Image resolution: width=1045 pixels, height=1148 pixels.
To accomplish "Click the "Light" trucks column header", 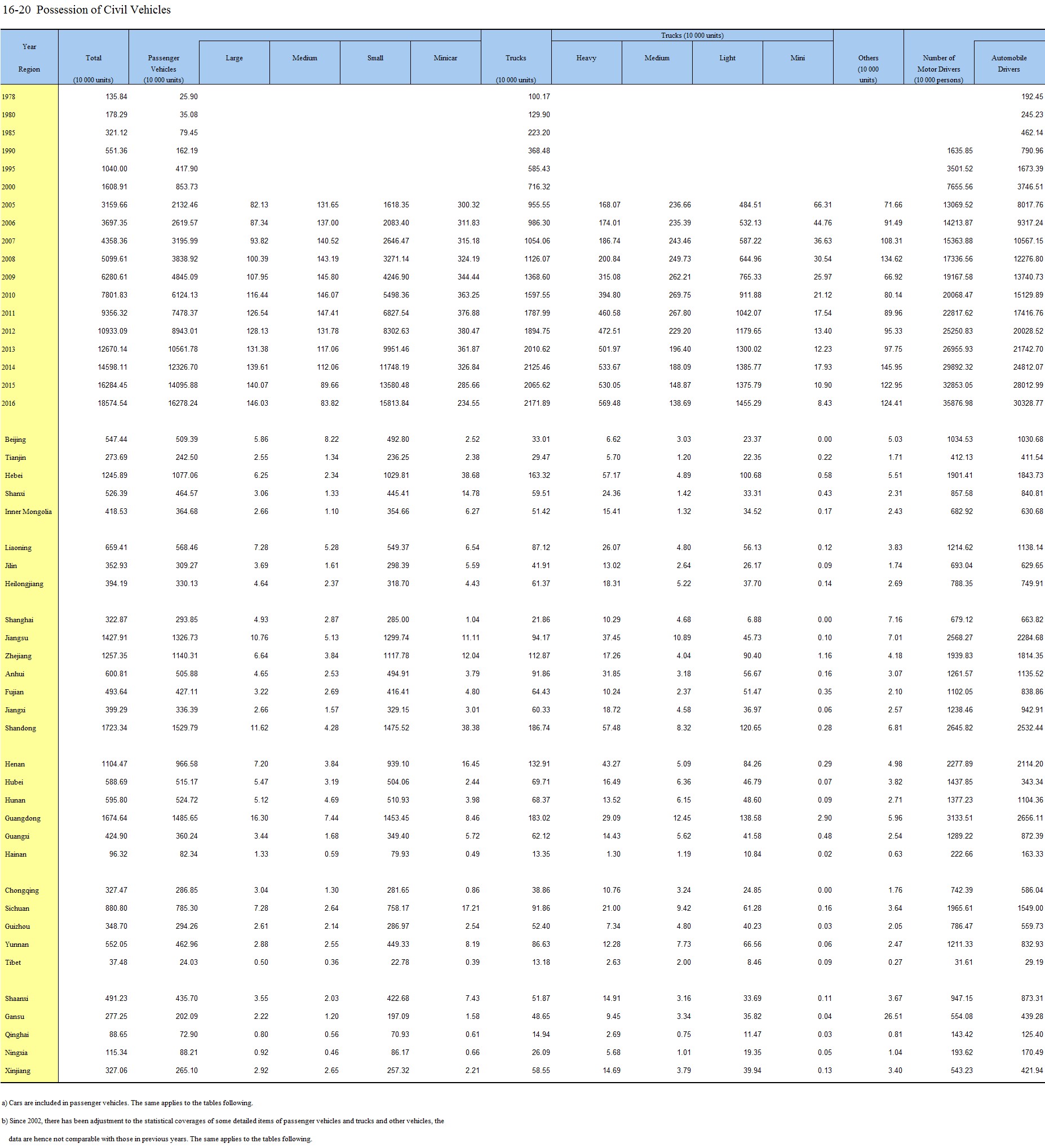I will pyautogui.click(x=727, y=58).
